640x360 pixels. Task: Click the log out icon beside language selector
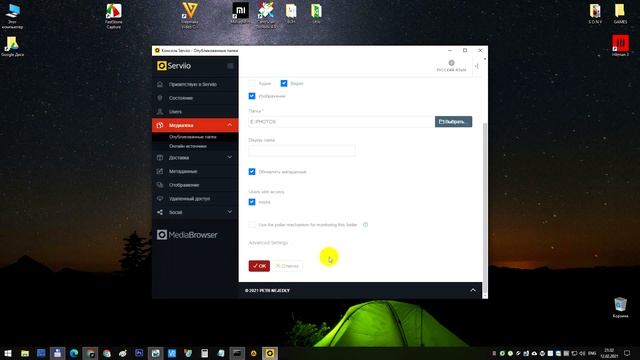[476, 66]
